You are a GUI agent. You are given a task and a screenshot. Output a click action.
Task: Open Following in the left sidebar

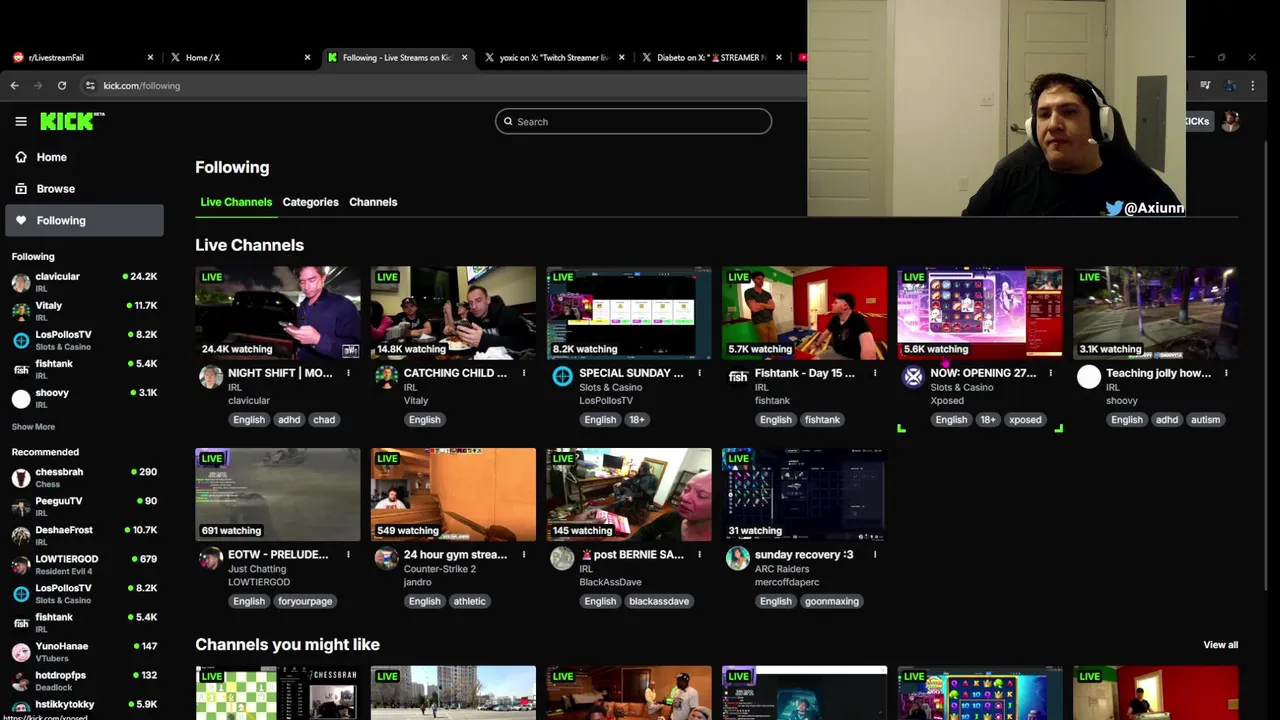click(84, 221)
